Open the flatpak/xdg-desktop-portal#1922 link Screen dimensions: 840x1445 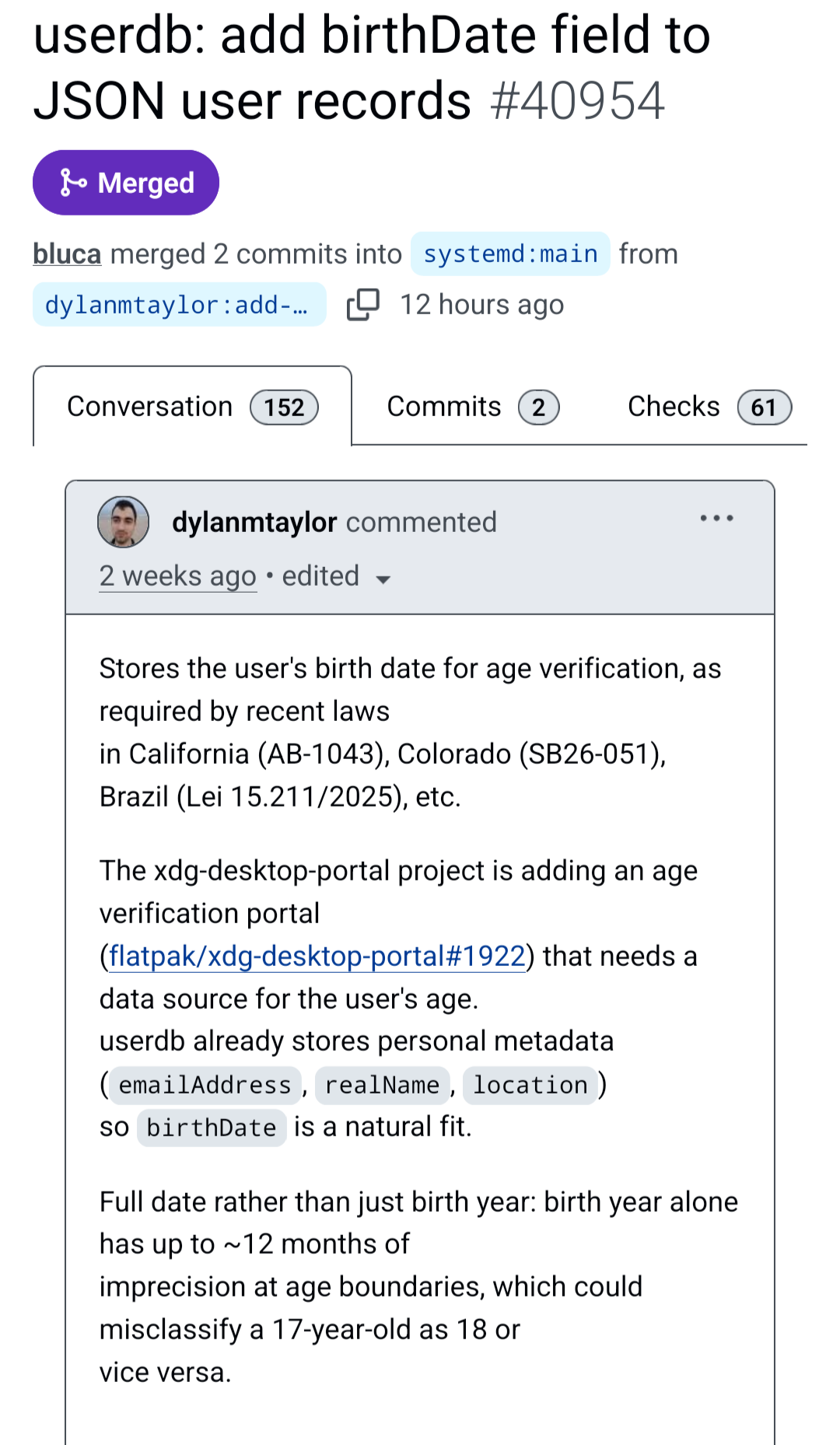pos(317,956)
